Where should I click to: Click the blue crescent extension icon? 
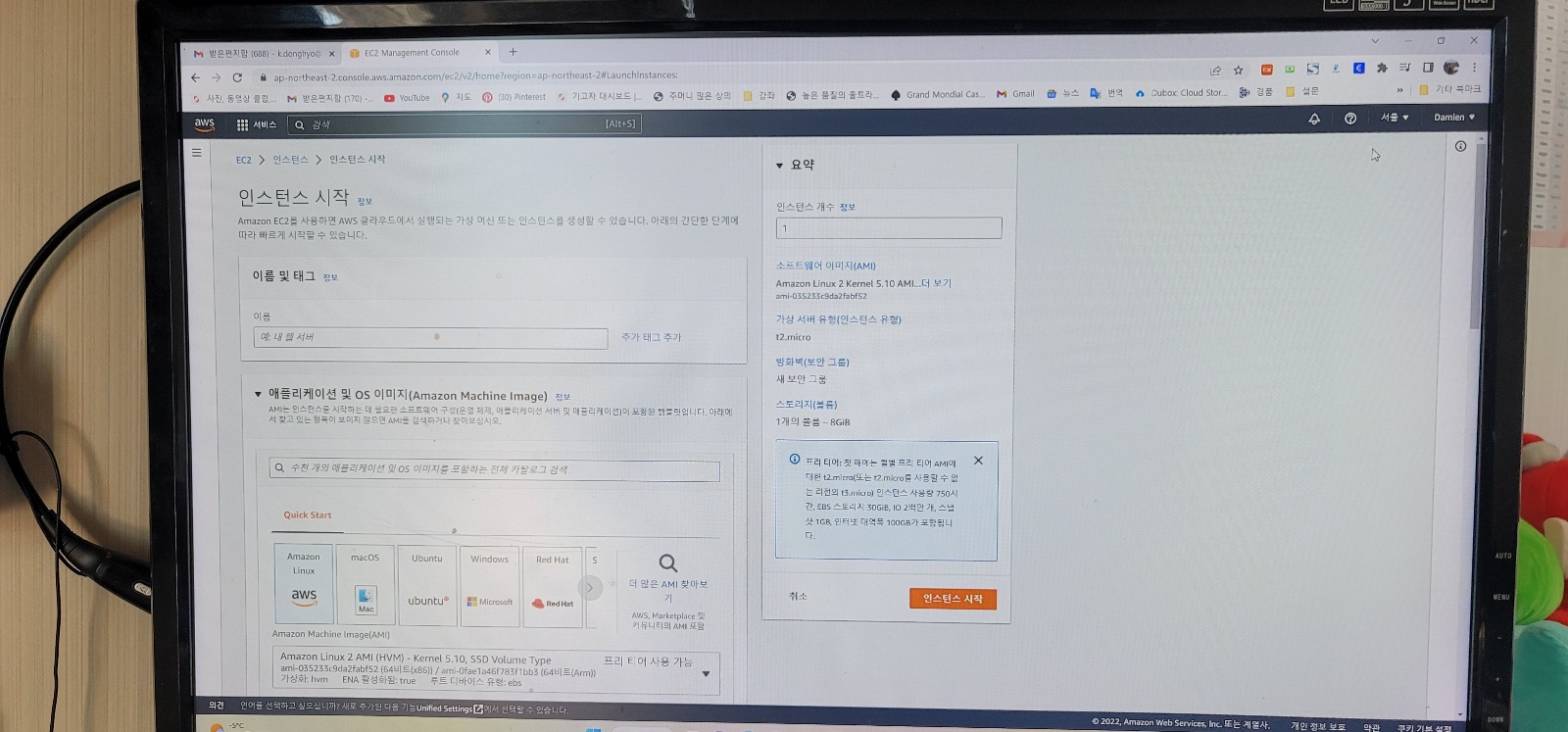(x=1358, y=69)
